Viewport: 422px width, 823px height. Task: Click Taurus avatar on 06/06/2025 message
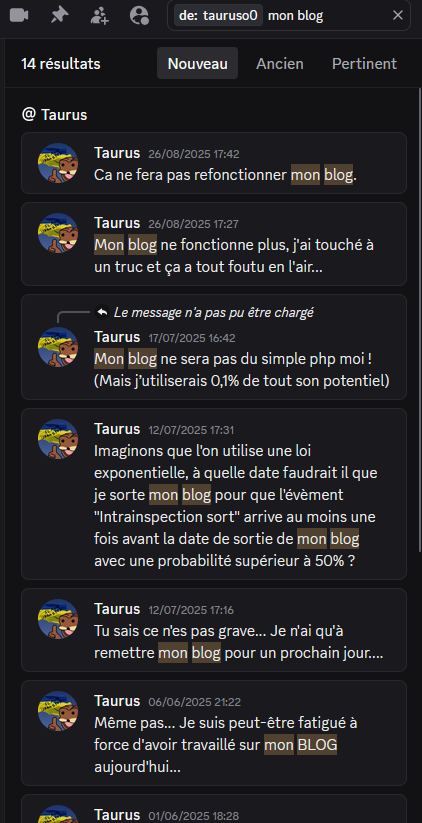[x=58, y=711]
